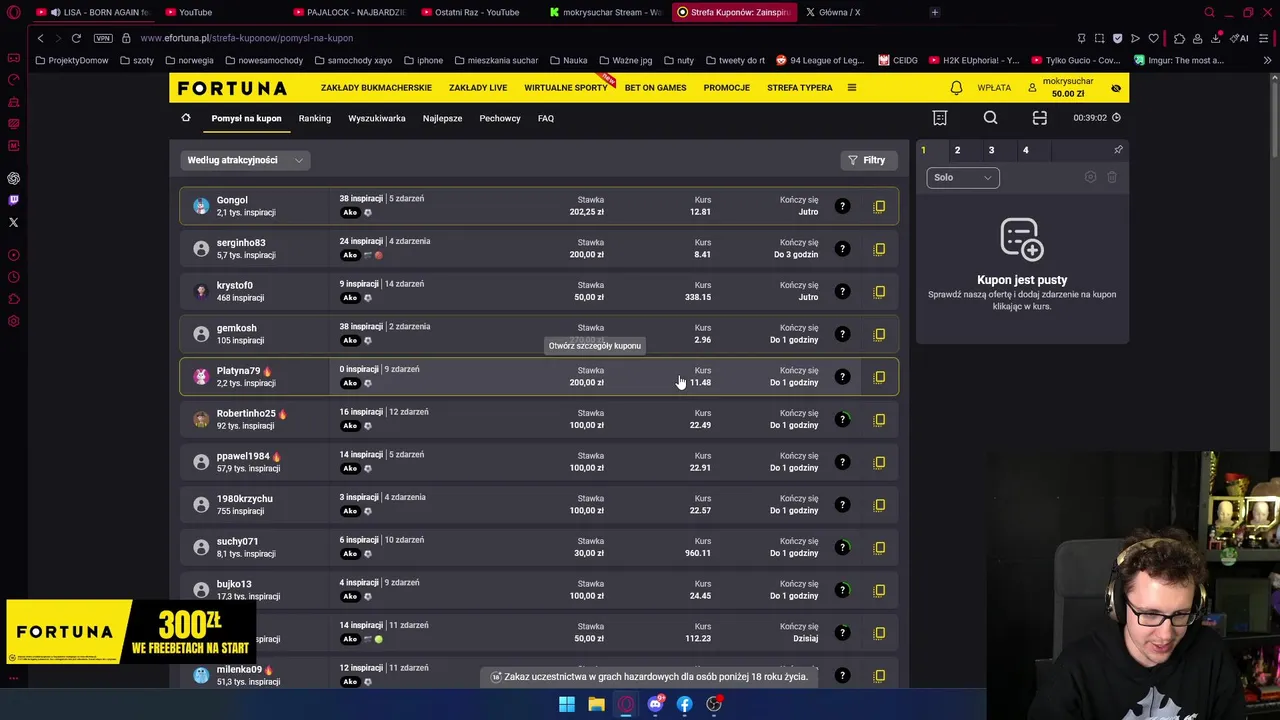Open user profile milenka09

(x=239, y=669)
